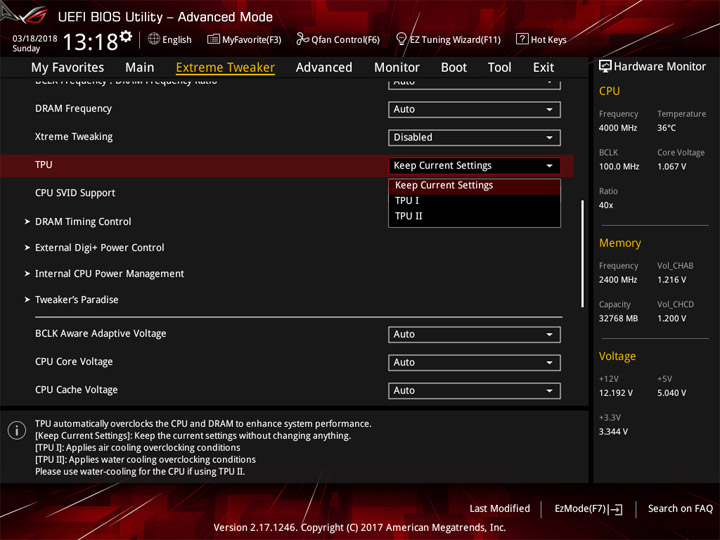Click +12V reading 12.192 V
Screen dimensions: 720x540
click(x=615, y=394)
